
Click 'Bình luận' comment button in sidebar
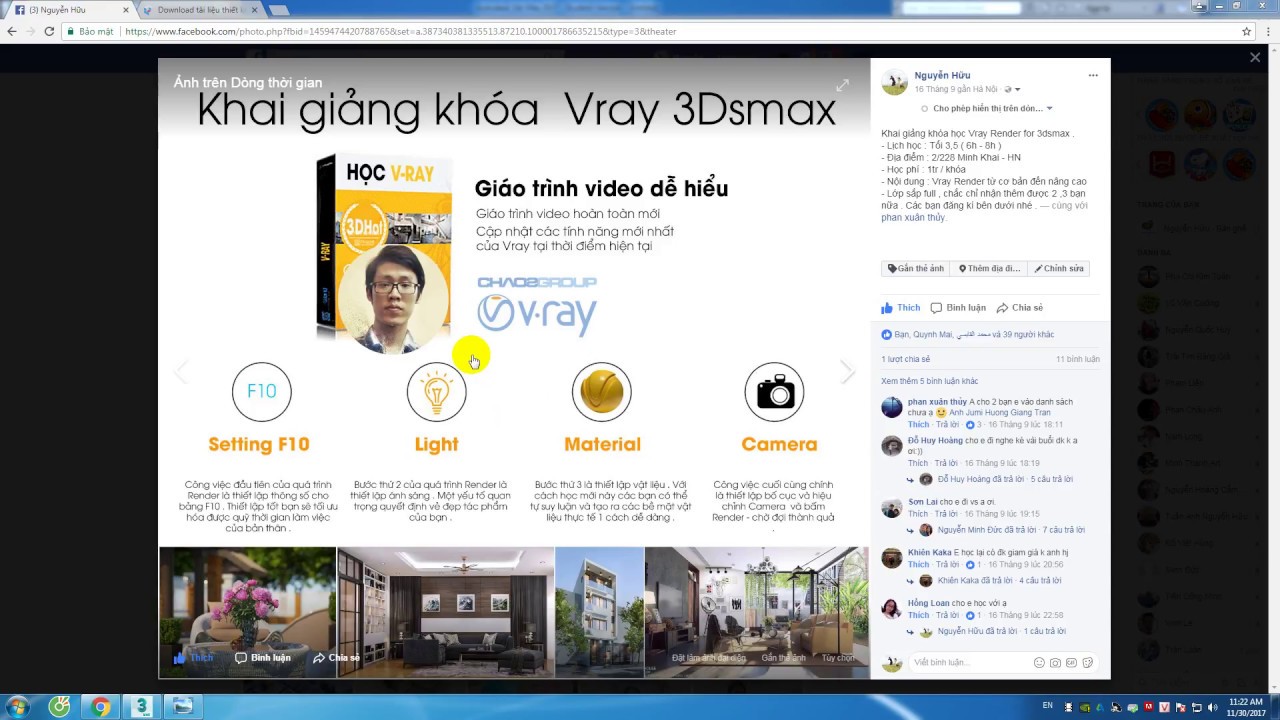tap(958, 308)
